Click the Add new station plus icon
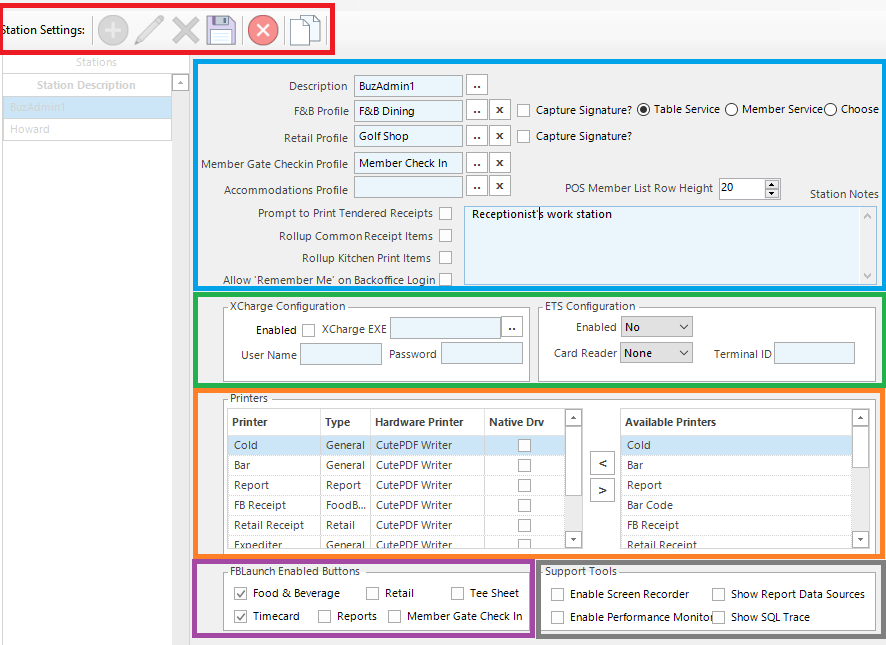 [113, 31]
